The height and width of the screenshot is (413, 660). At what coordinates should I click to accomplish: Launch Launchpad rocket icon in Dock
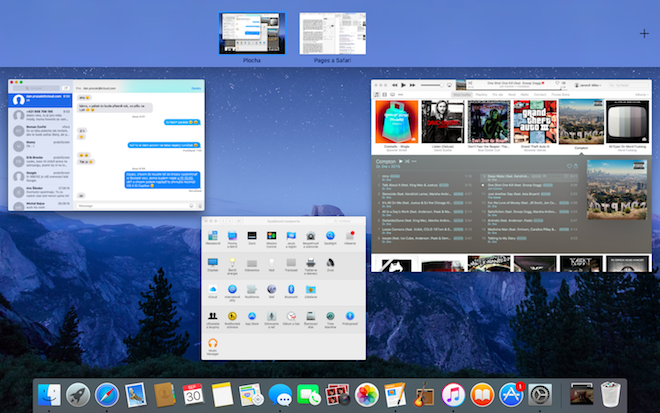click(78, 394)
